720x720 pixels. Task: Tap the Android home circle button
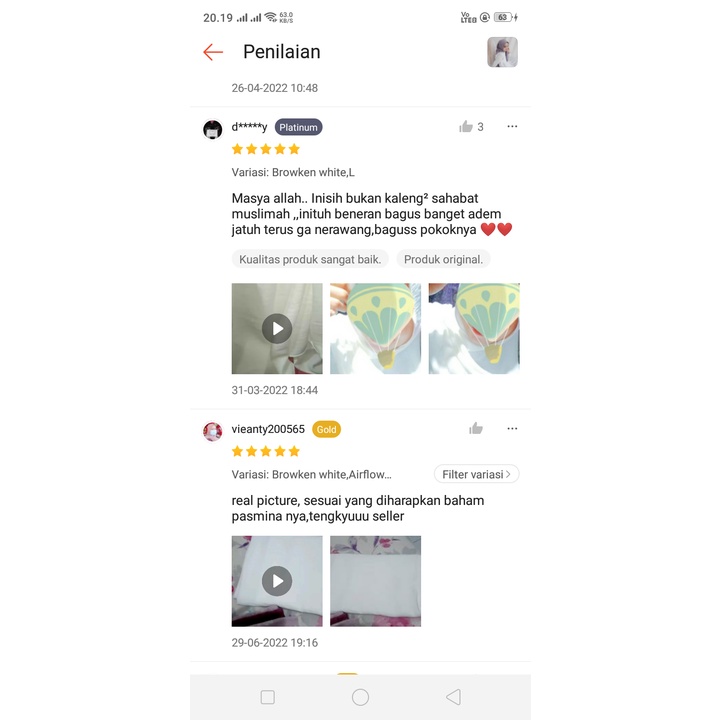pos(360,697)
